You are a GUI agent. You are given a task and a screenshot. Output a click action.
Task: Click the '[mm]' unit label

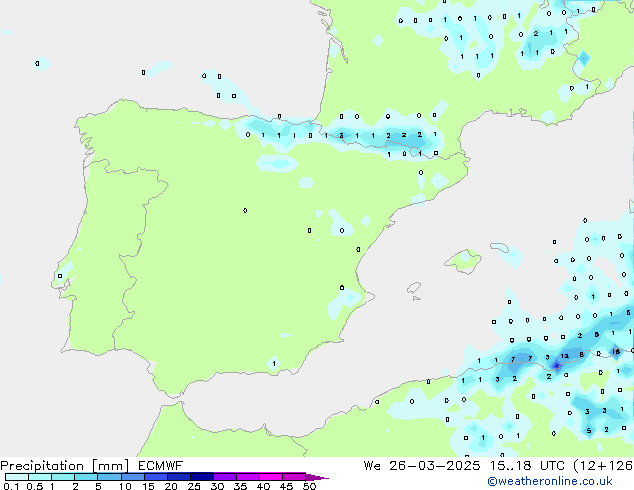point(111,466)
